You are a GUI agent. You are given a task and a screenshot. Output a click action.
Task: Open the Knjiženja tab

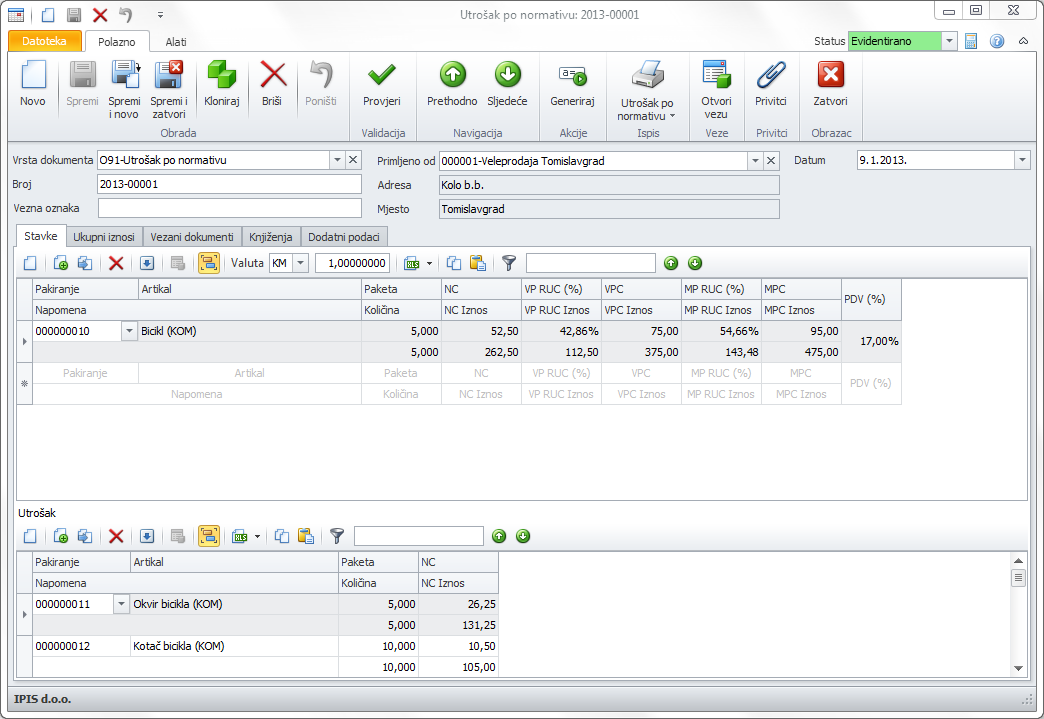[x=270, y=237]
